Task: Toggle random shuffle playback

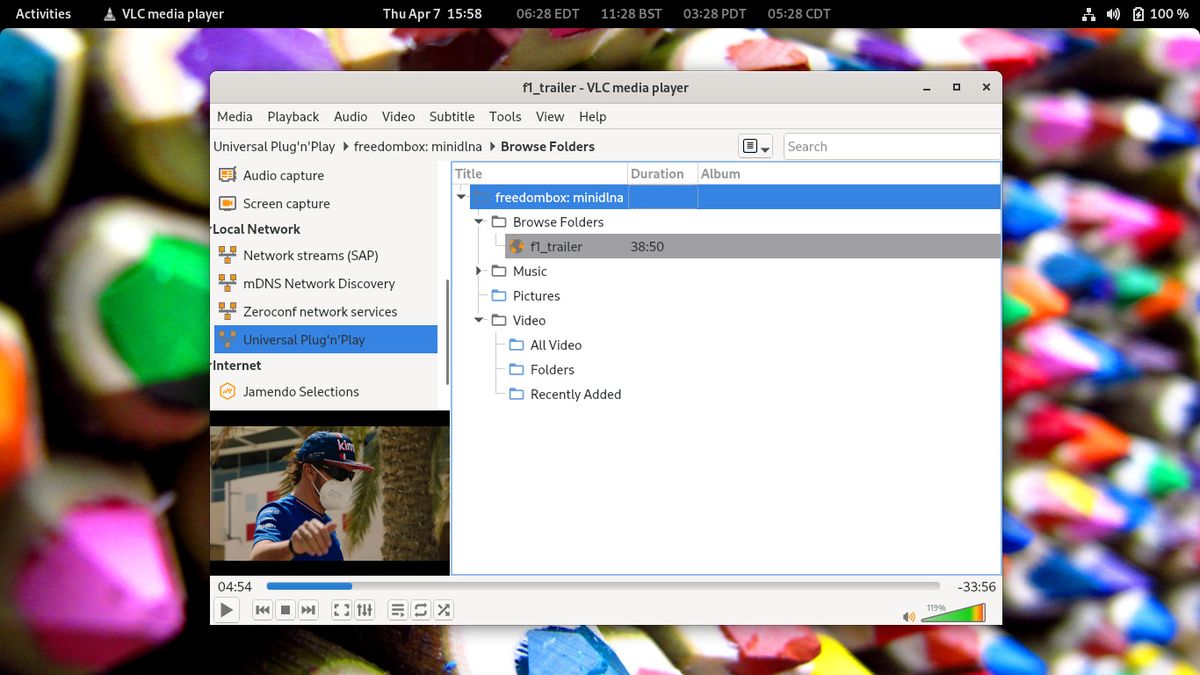Action: (444, 610)
